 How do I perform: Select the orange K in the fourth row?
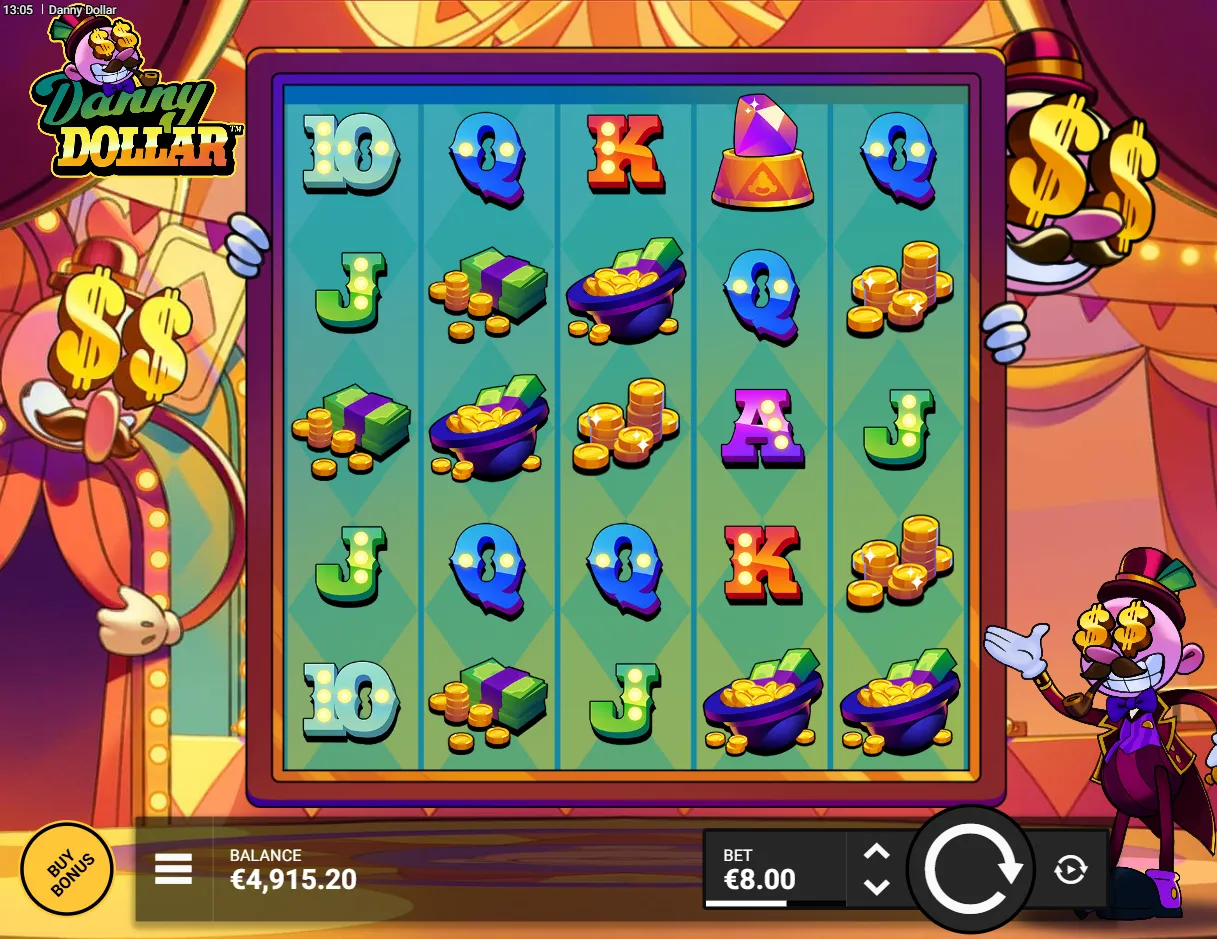pos(762,564)
